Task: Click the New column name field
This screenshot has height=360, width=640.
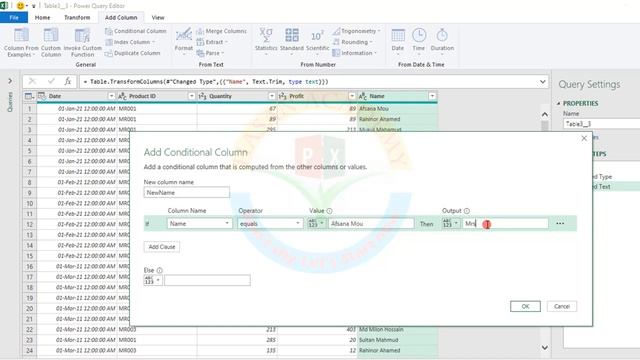Action: [187, 193]
